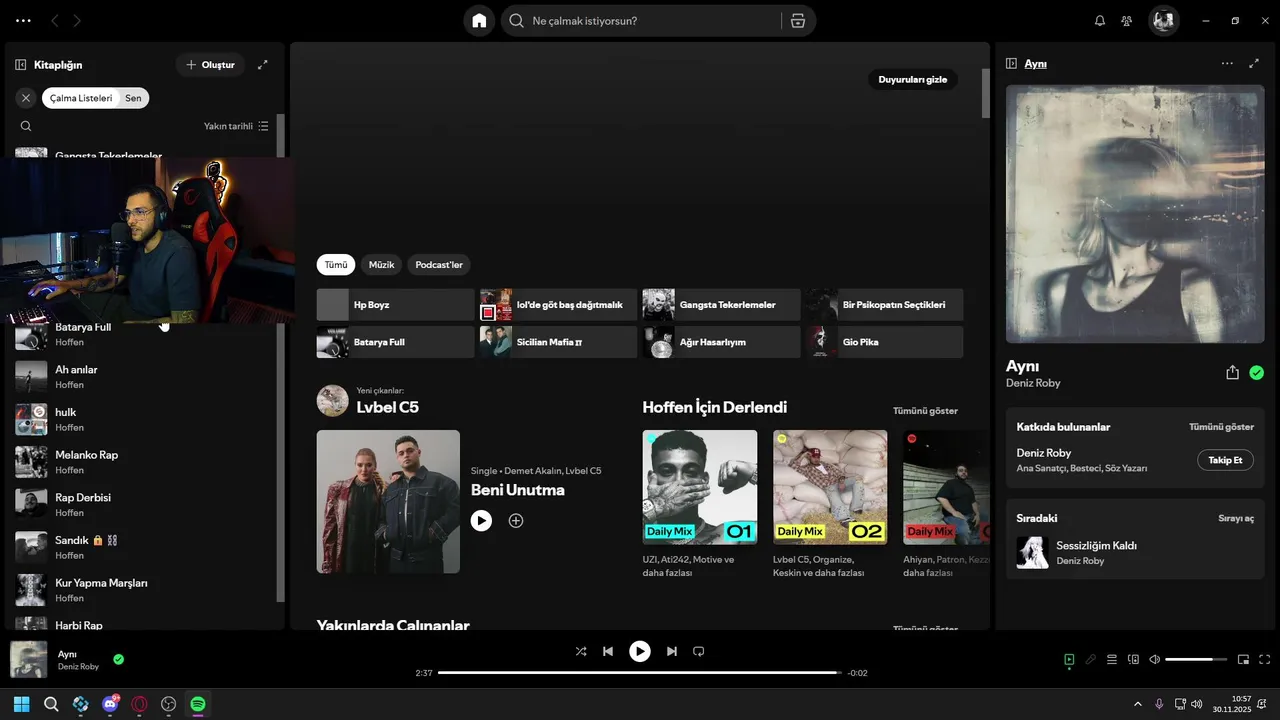Open the Sicilian Mafia shortcut tile
This screenshot has width=1280, height=720.
pyautogui.click(x=558, y=342)
